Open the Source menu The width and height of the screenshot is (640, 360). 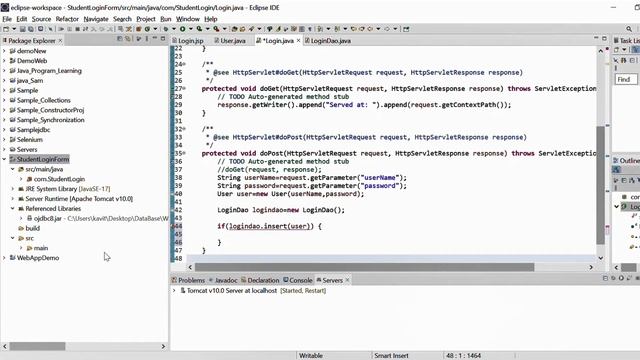(41, 19)
